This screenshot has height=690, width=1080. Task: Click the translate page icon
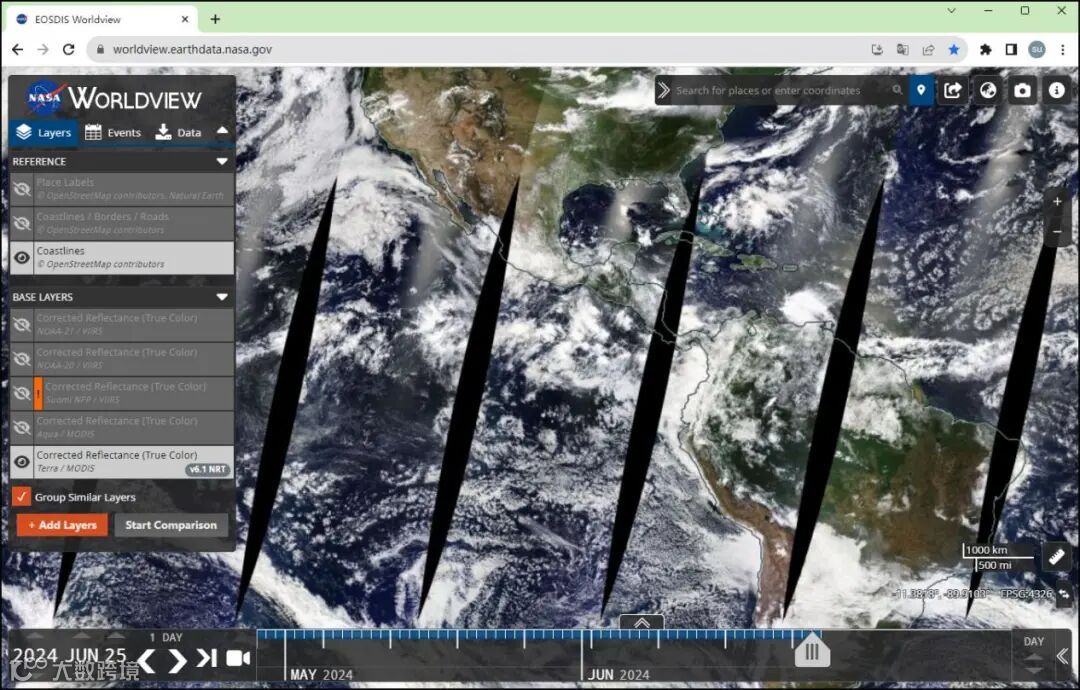902,50
